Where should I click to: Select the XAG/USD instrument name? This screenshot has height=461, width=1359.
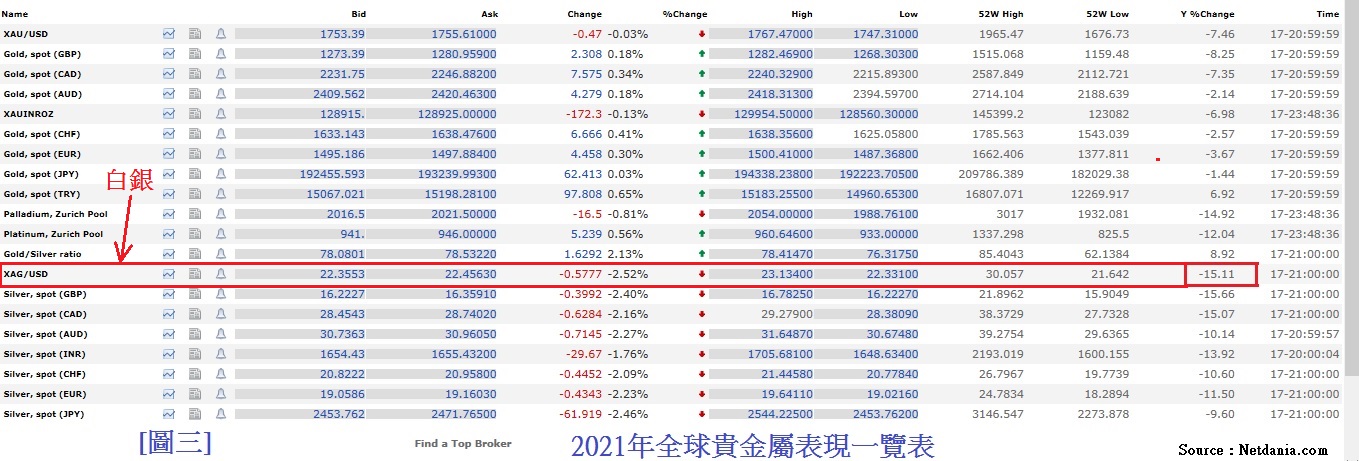[x=27, y=274]
